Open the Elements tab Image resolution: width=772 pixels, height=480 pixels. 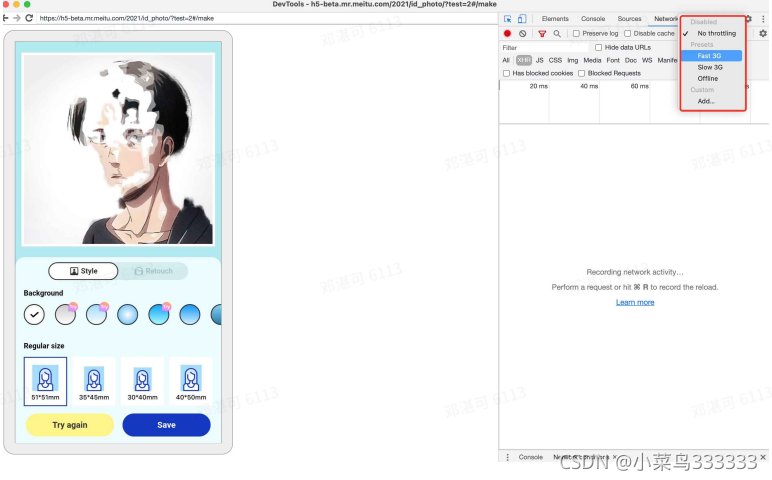pos(555,19)
